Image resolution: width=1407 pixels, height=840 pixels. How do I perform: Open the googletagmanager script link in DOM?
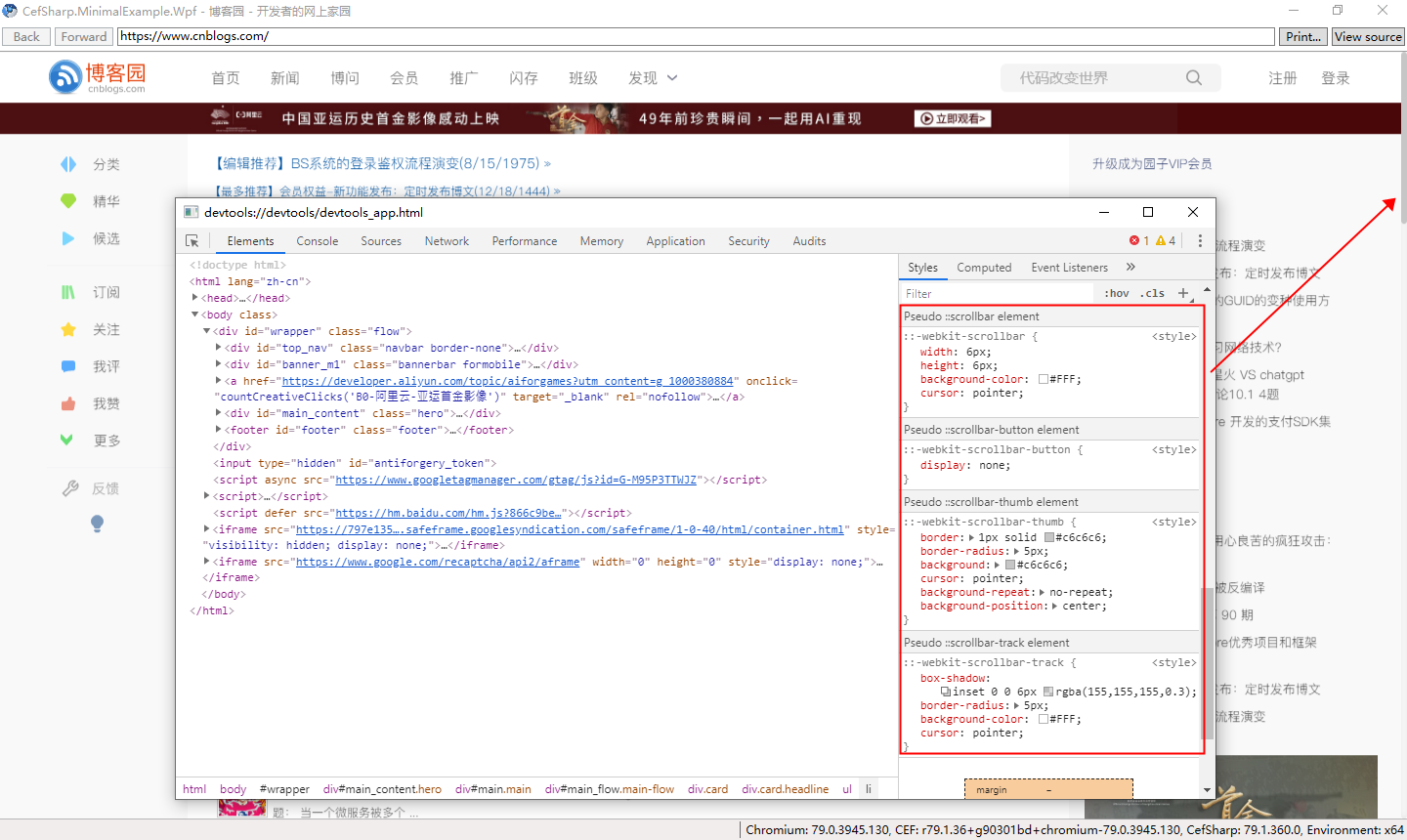pyautogui.click(x=516, y=480)
